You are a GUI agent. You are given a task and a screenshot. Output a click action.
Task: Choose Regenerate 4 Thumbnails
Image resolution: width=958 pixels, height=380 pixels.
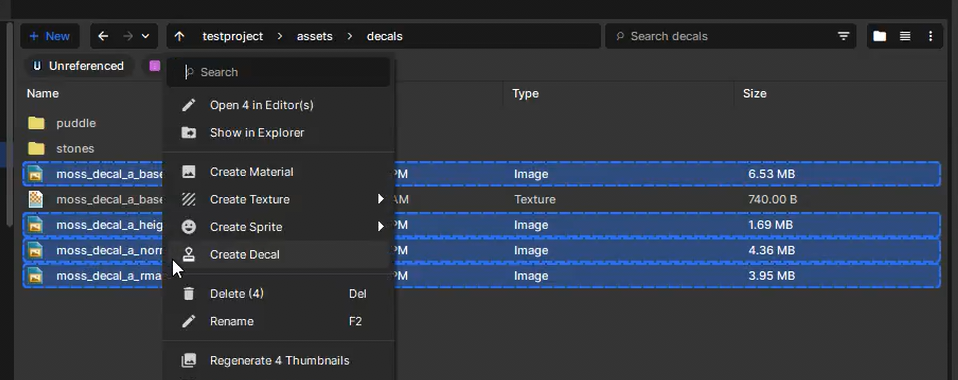279,360
